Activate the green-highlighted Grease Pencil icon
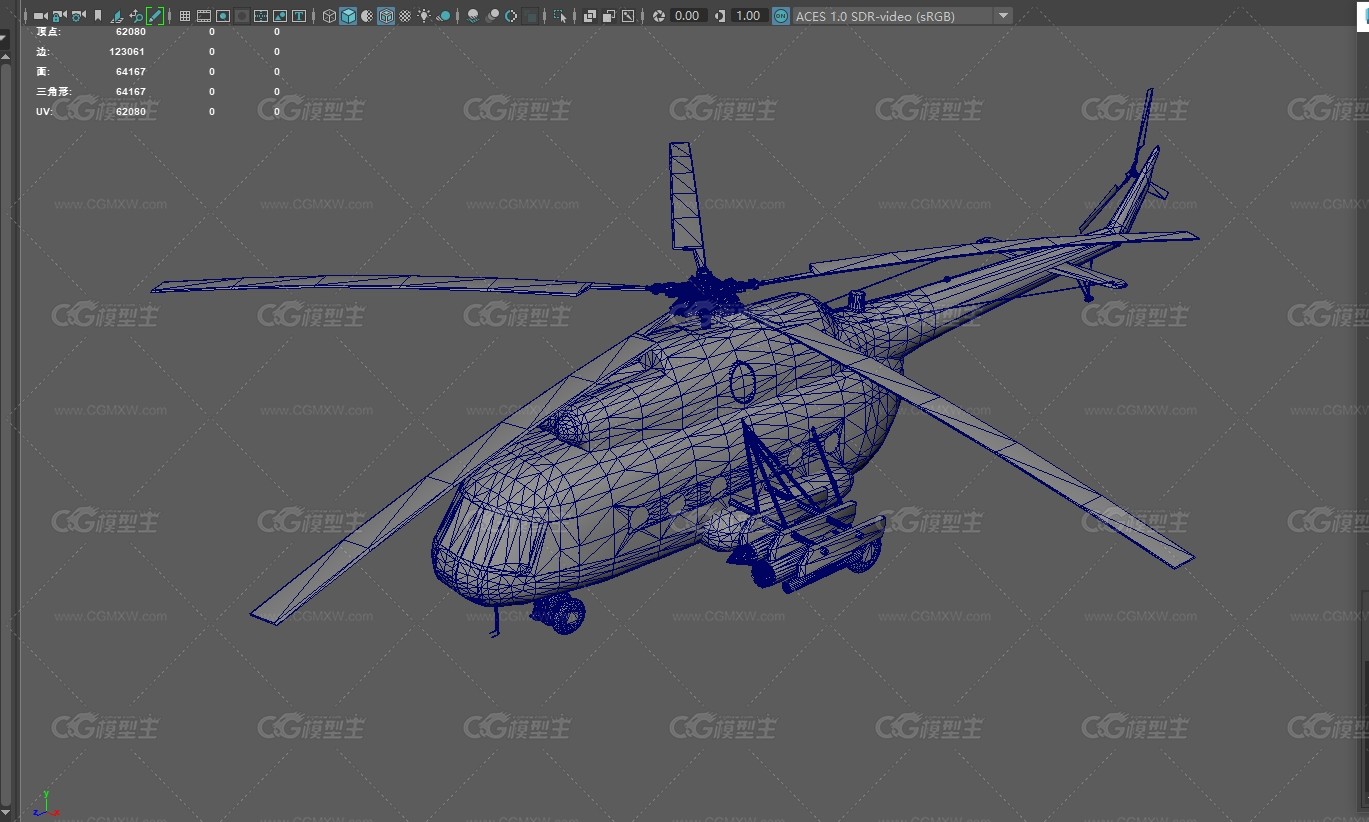 click(x=155, y=16)
